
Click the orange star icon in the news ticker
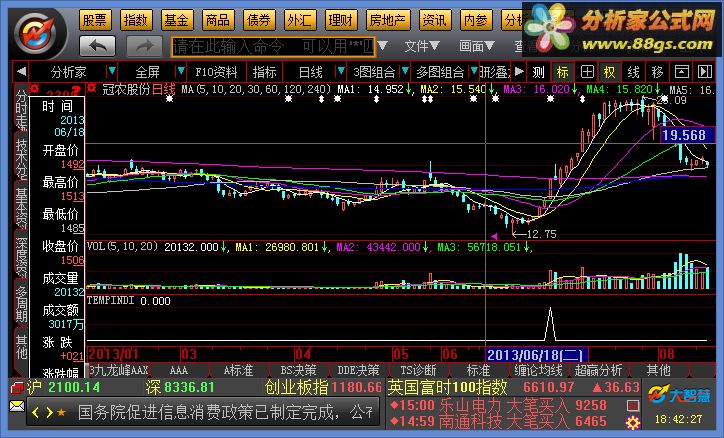coord(61,413)
